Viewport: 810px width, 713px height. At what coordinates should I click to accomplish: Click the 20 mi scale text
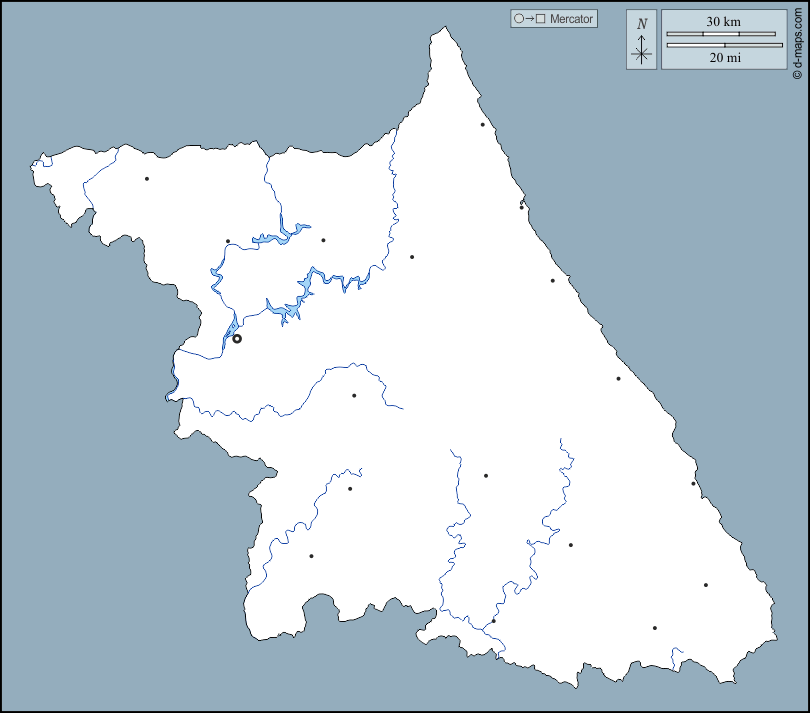click(x=724, y=58)
